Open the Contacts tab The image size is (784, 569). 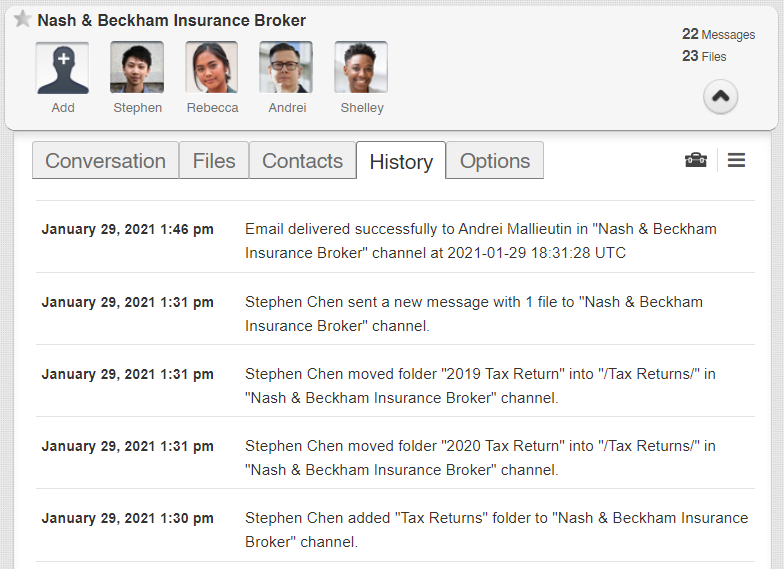[302, 161]
